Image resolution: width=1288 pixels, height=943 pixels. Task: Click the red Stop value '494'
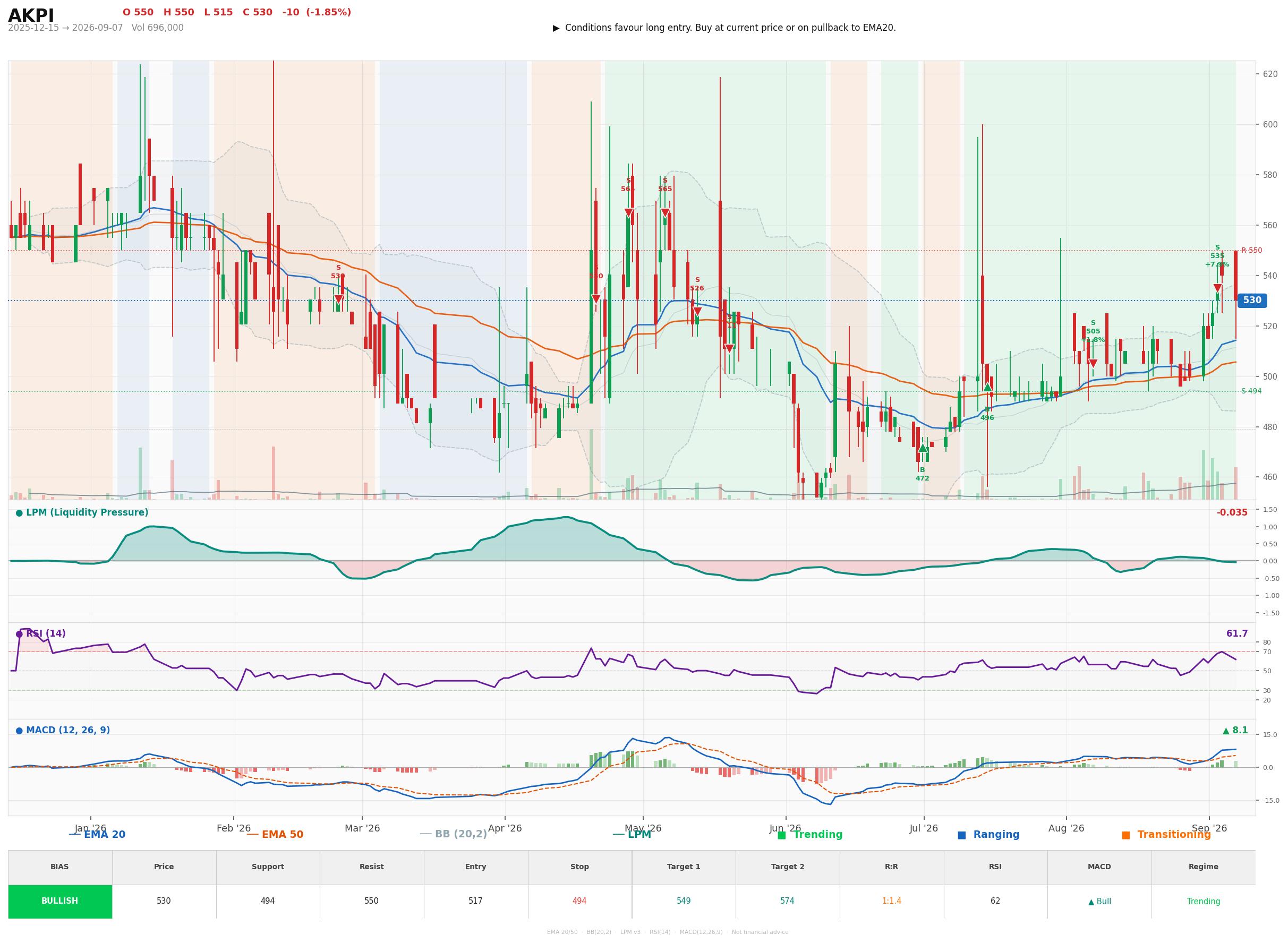pos(579,902)
